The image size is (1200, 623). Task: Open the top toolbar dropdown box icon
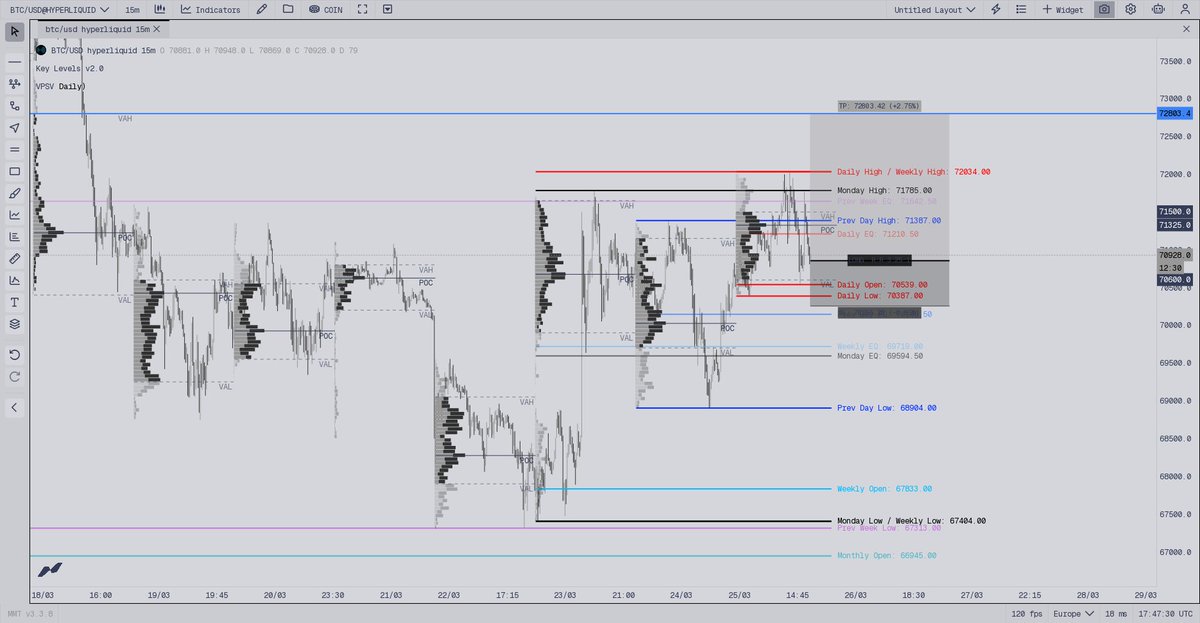tap(388, 9)
